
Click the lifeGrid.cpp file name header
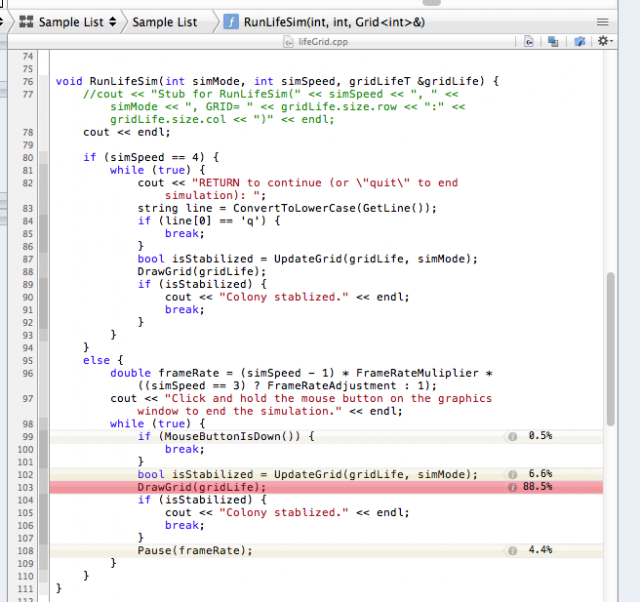coord(323,42)
